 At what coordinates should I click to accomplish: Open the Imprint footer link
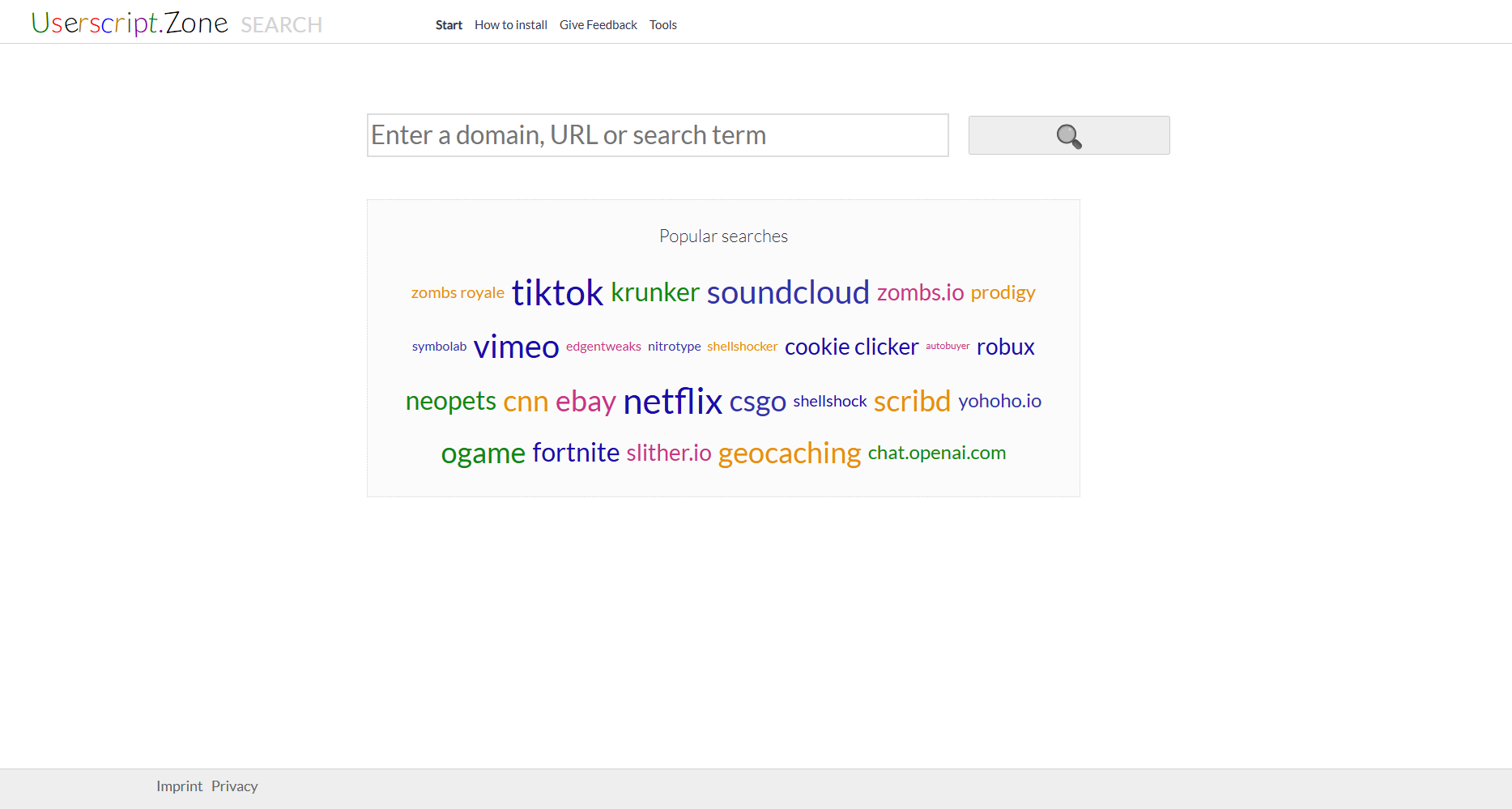[180, 786]
